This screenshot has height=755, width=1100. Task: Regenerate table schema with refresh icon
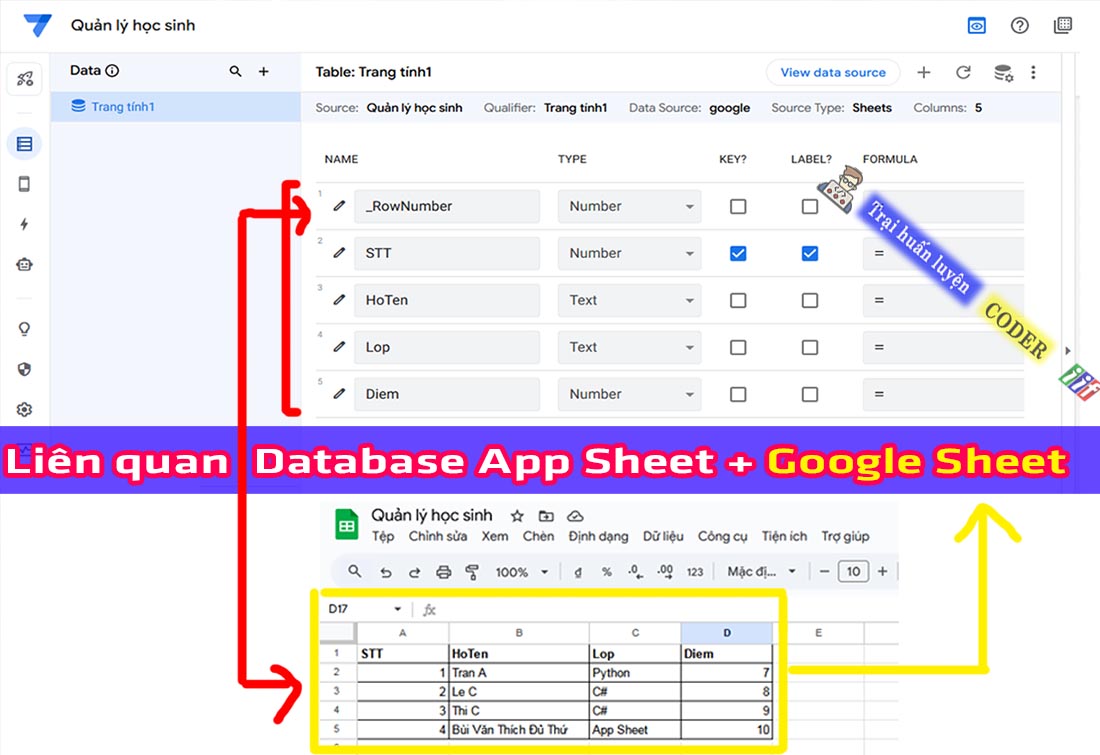pyautogui.click(x=963, y=72)
